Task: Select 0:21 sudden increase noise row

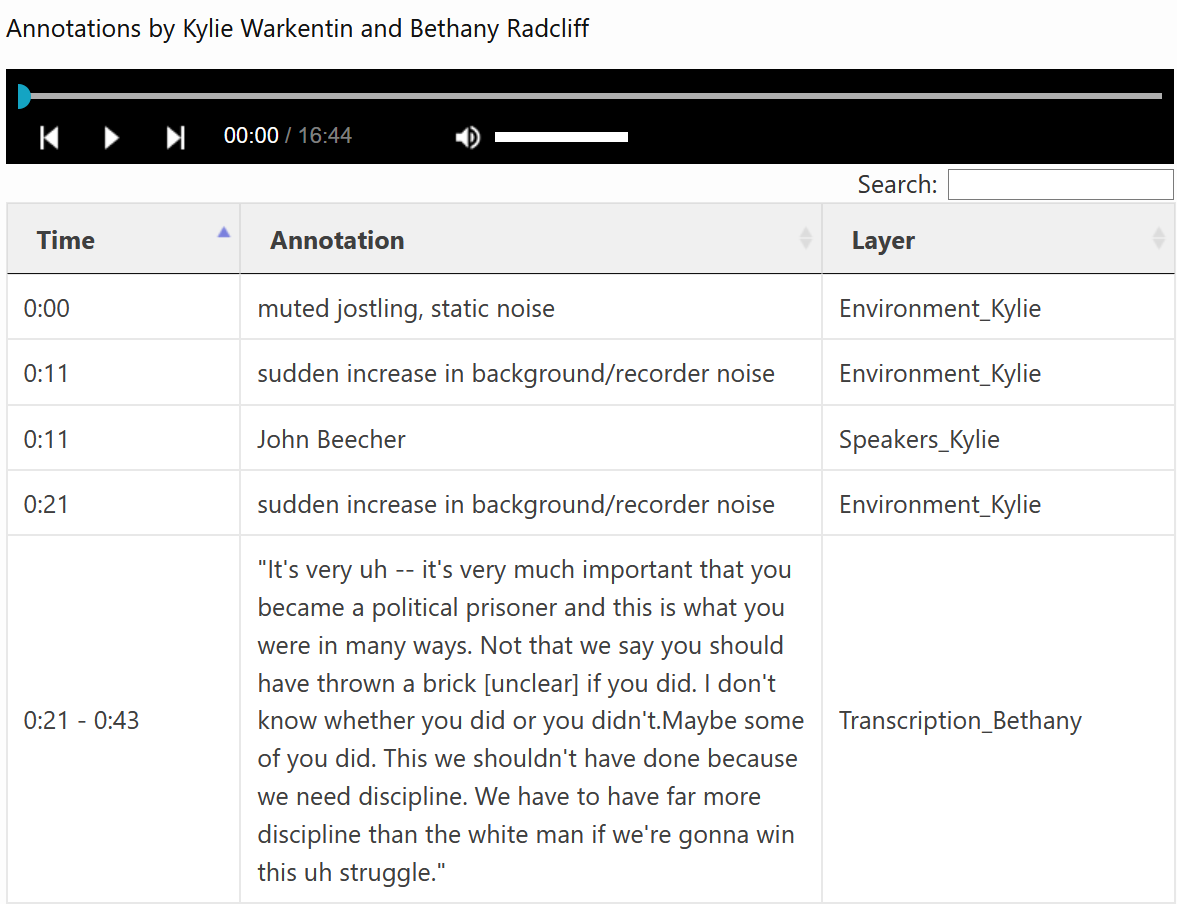Action: click(591, 503)
